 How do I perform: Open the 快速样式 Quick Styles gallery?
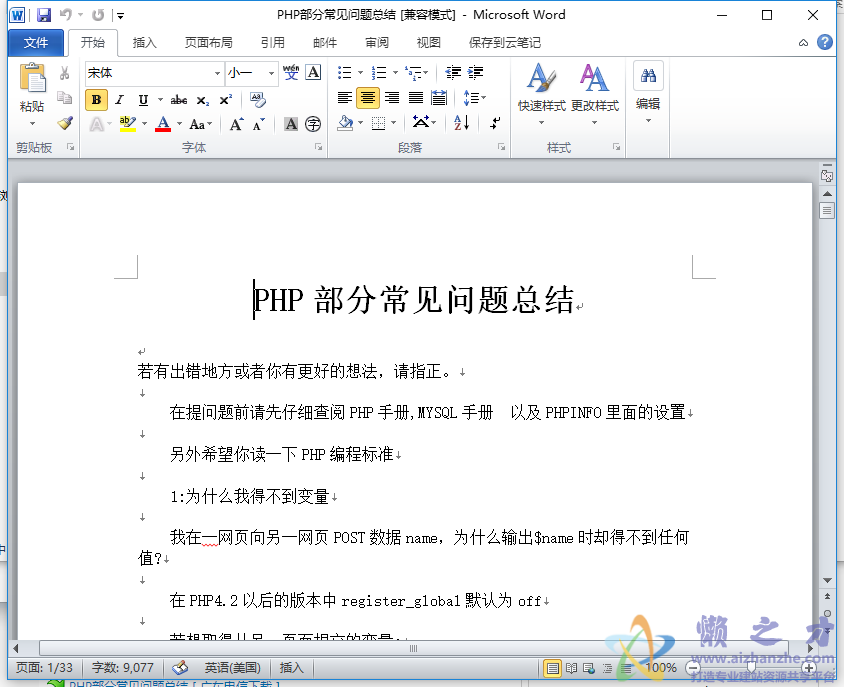[x=541, y=95]
